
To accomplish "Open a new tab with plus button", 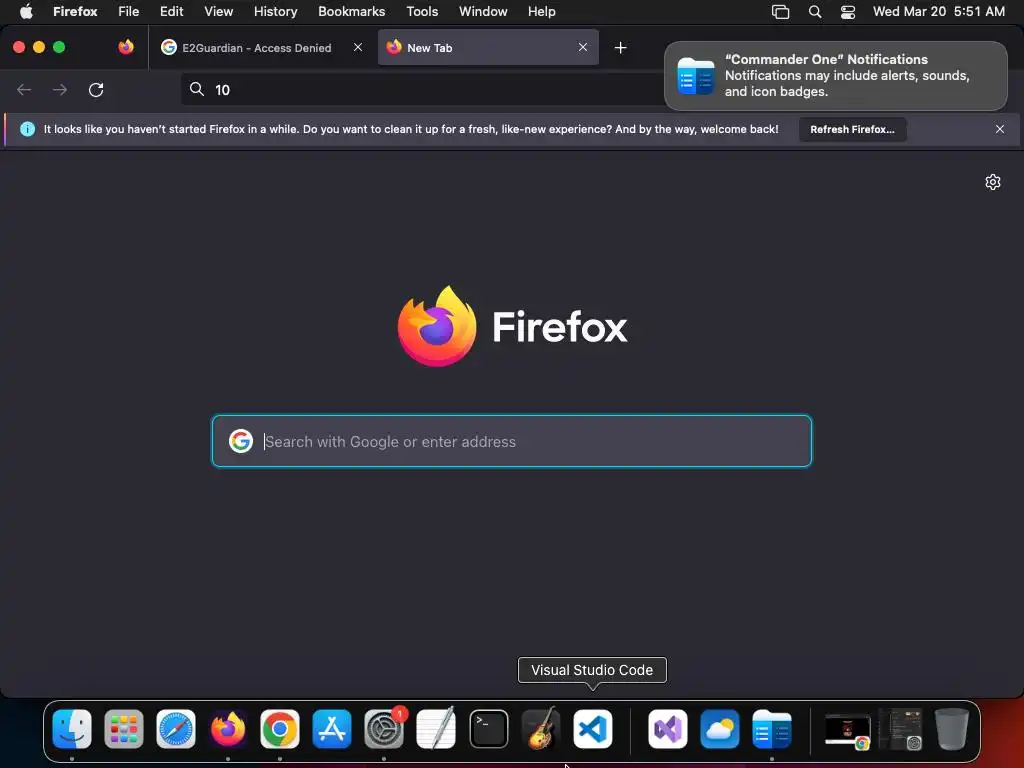I will coord(620,48).
